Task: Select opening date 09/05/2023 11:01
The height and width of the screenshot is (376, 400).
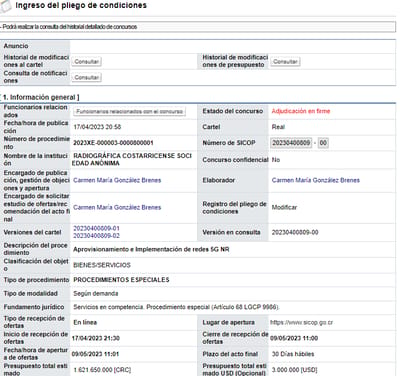Action: (95, 354)
